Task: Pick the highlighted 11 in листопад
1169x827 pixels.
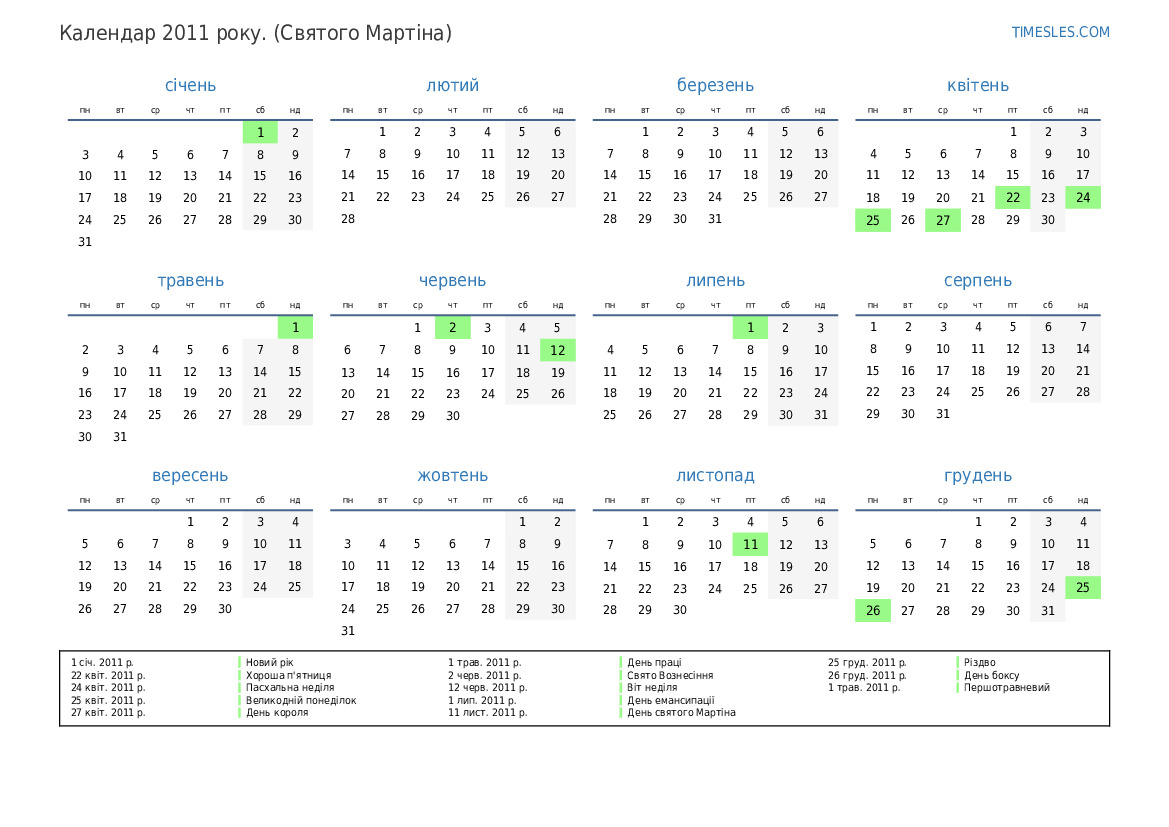Action: (750, 544)
